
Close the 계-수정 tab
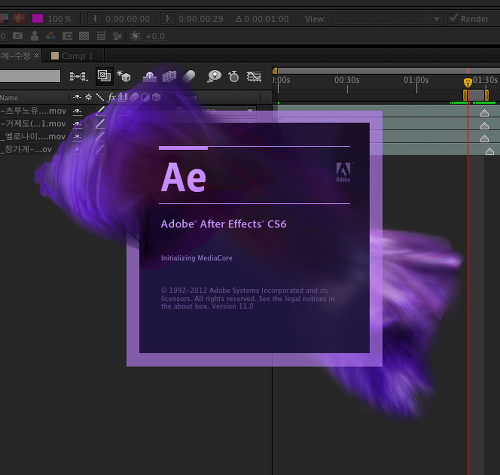tap(36, 55)
